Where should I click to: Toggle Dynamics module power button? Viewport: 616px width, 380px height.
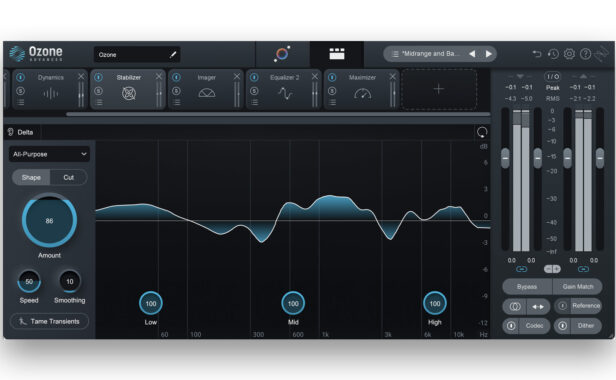click(x=20, y=77)
